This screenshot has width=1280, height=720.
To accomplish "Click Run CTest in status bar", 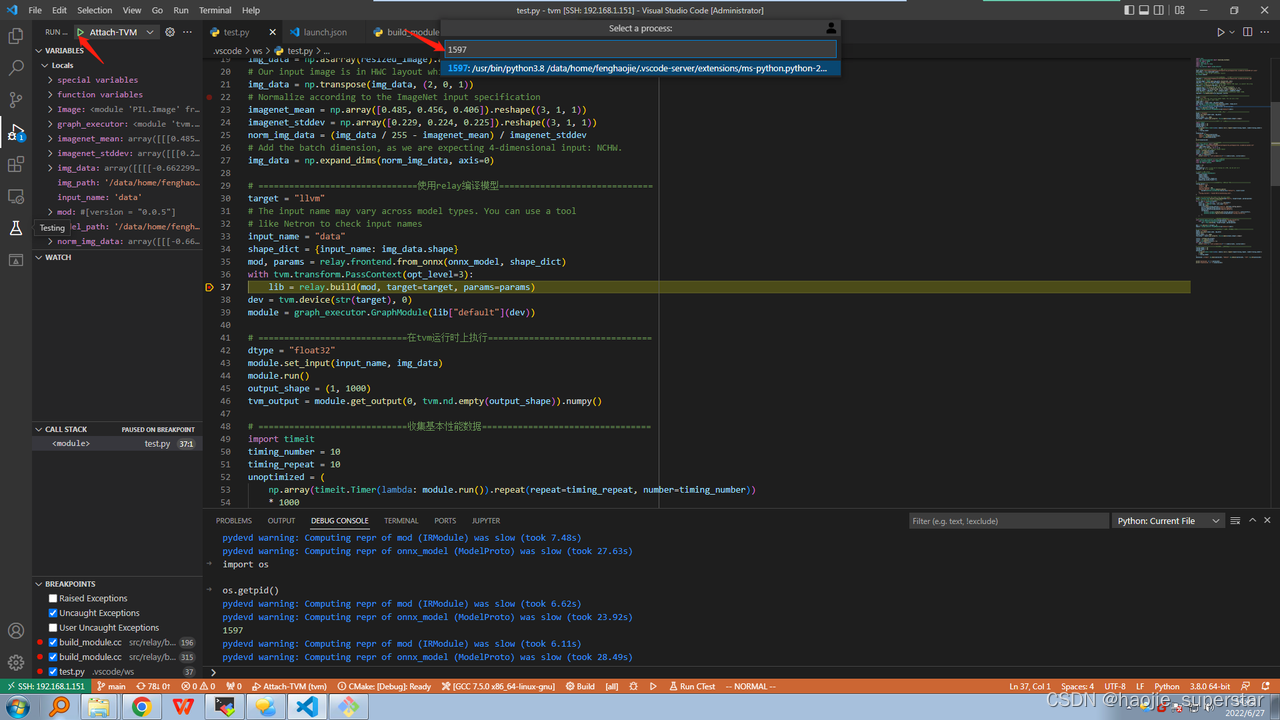I will (691, 686).
